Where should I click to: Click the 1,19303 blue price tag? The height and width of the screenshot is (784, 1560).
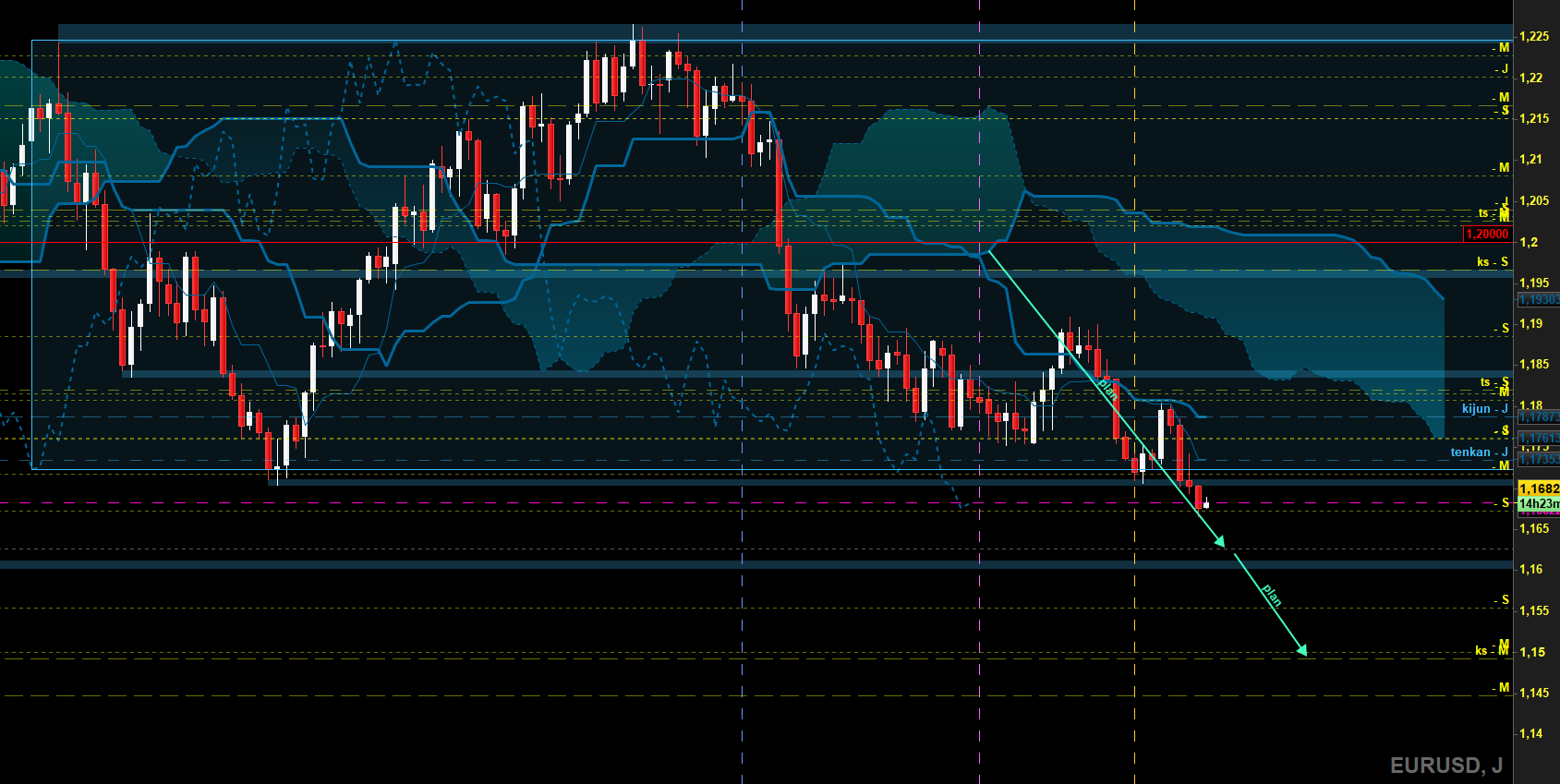pos(1538,299)
